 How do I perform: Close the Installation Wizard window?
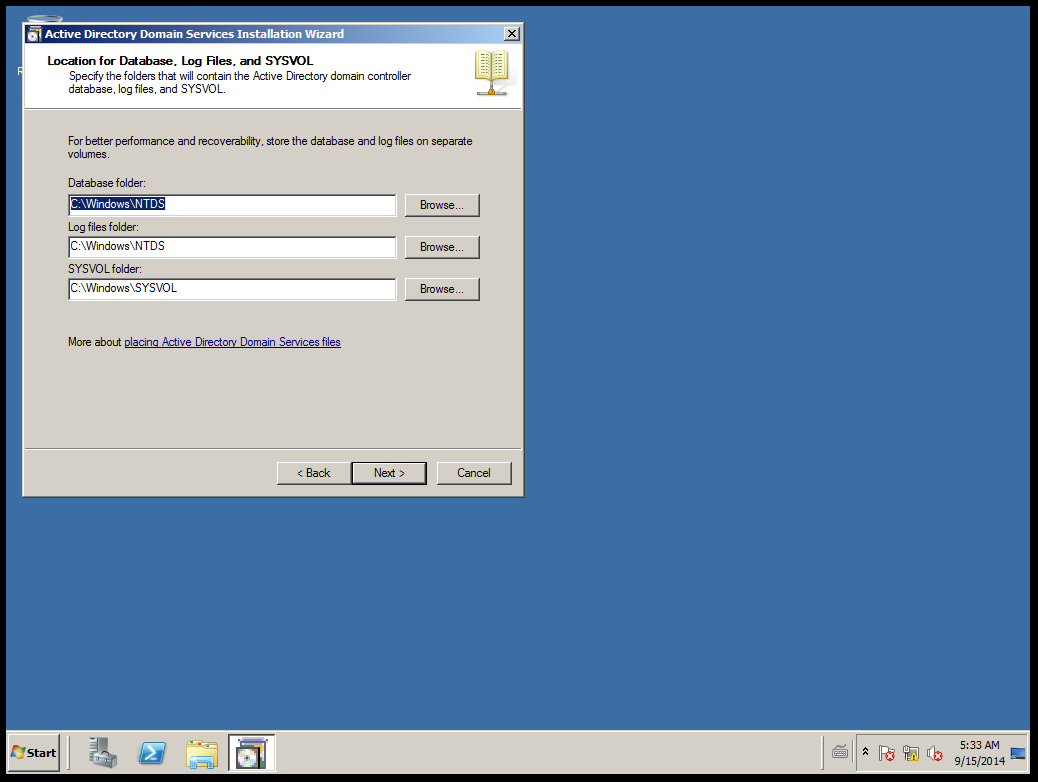tap(512, 34)
